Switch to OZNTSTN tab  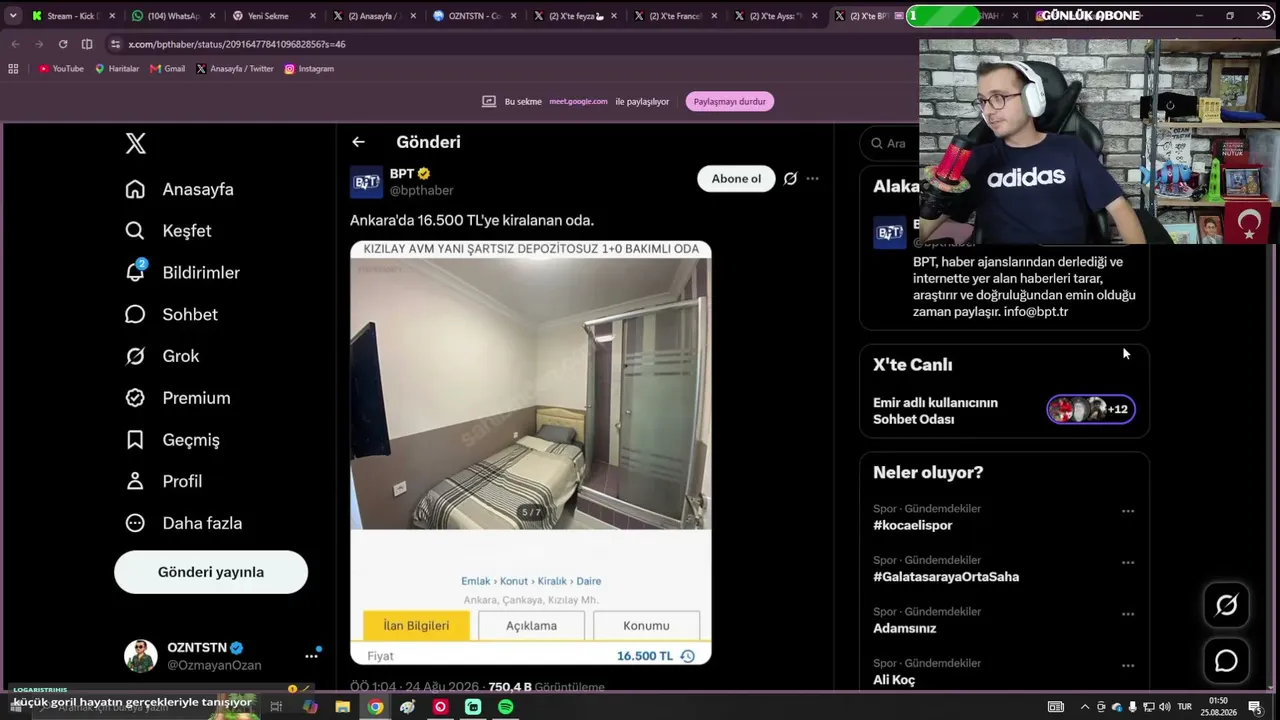(x=472, y=16)
